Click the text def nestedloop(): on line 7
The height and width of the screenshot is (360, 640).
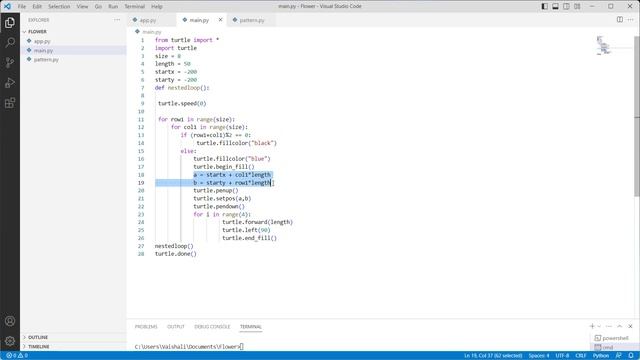click(182, 88)
